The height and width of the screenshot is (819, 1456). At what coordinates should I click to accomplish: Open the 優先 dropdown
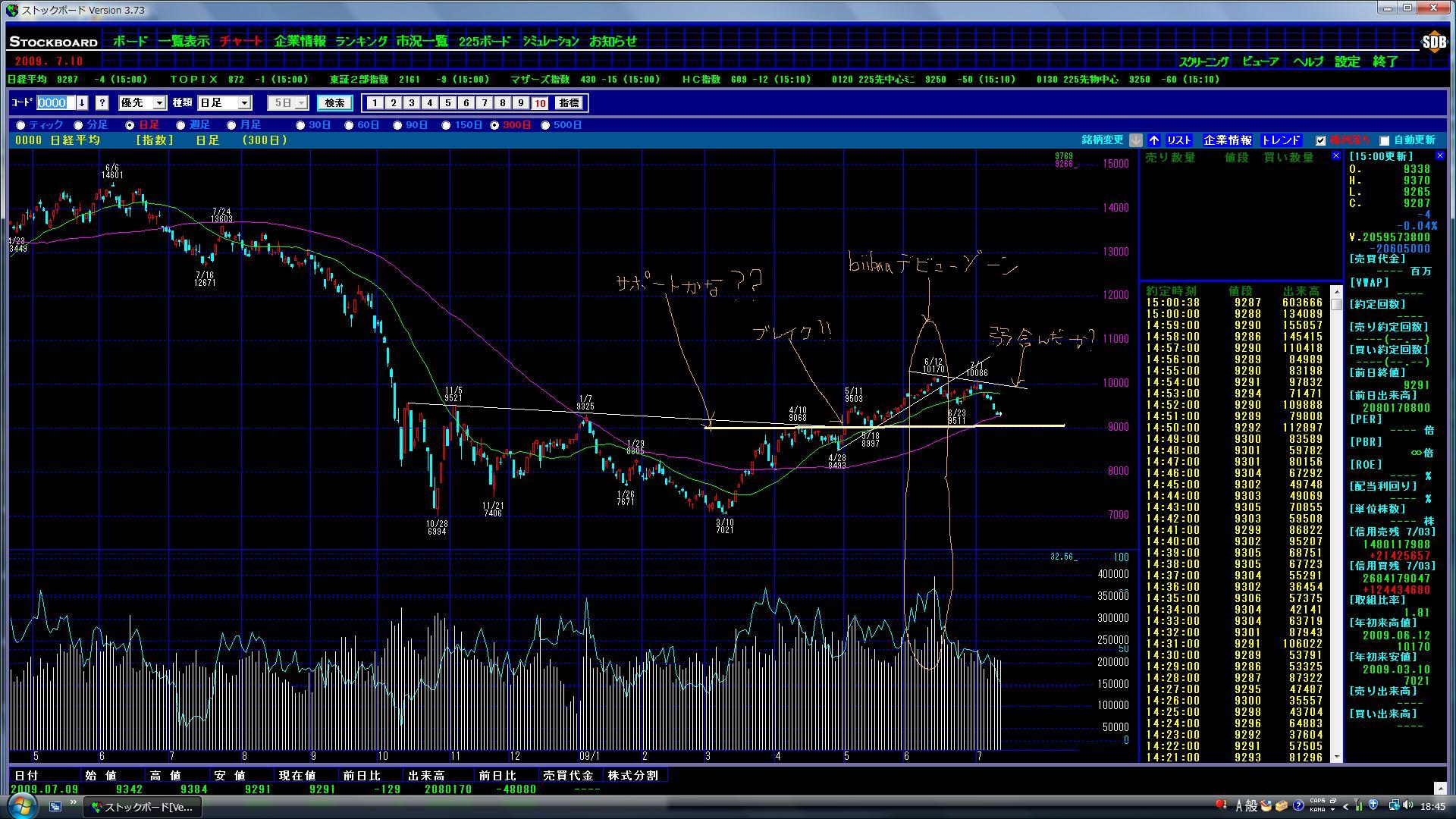click(159, 103)
